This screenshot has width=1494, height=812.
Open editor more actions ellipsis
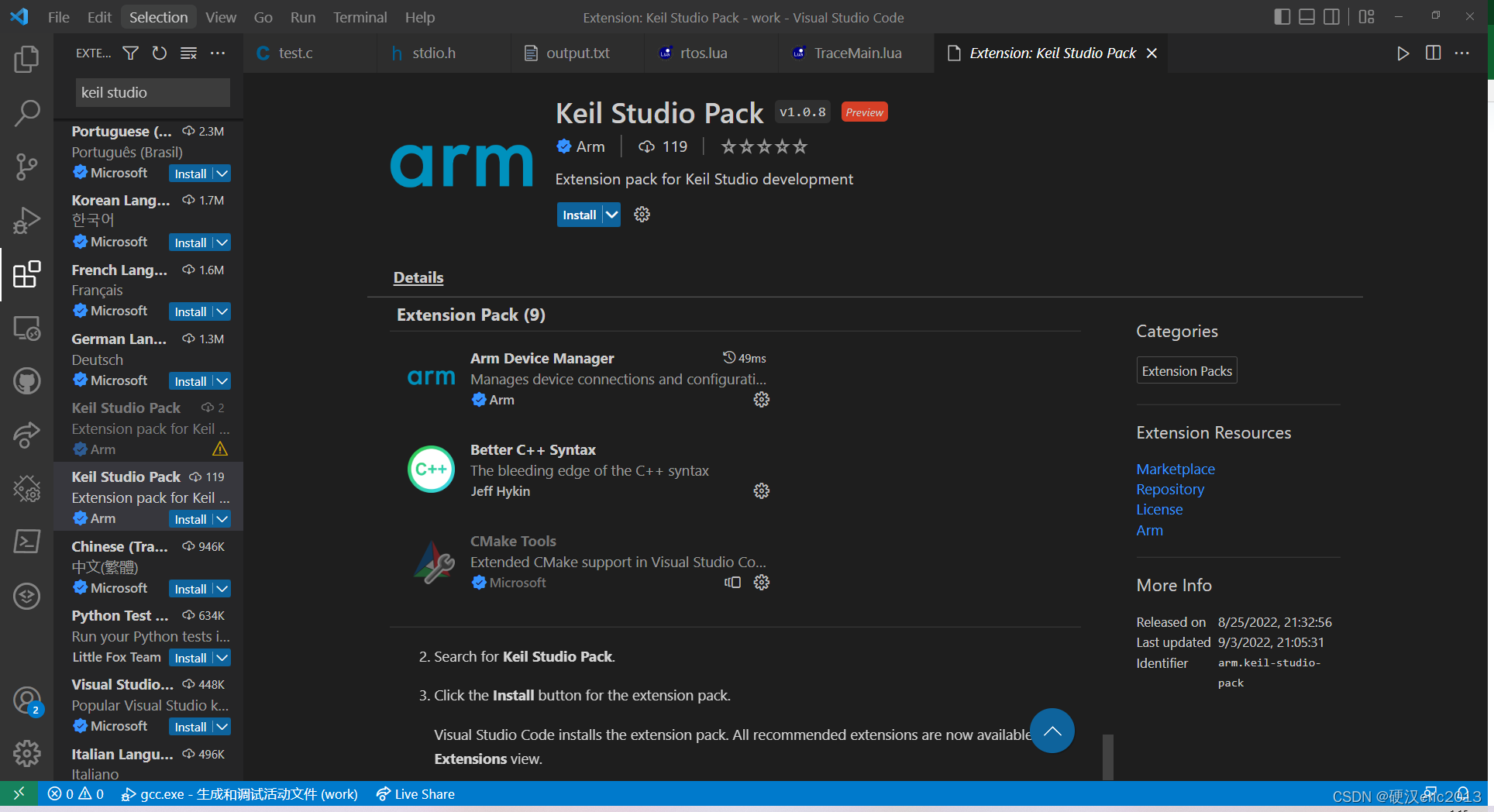click(x=1462, y=53)
